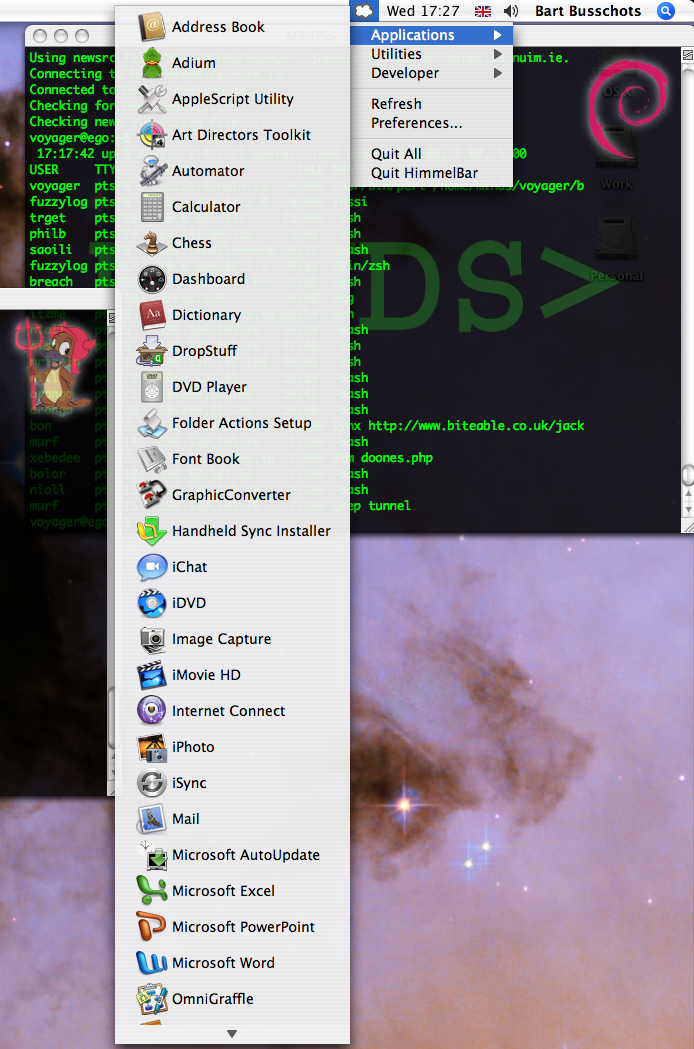Click the Art Directors Toolkit icon
This screenshot has width=694, height=1049.
tap(152, 135)
